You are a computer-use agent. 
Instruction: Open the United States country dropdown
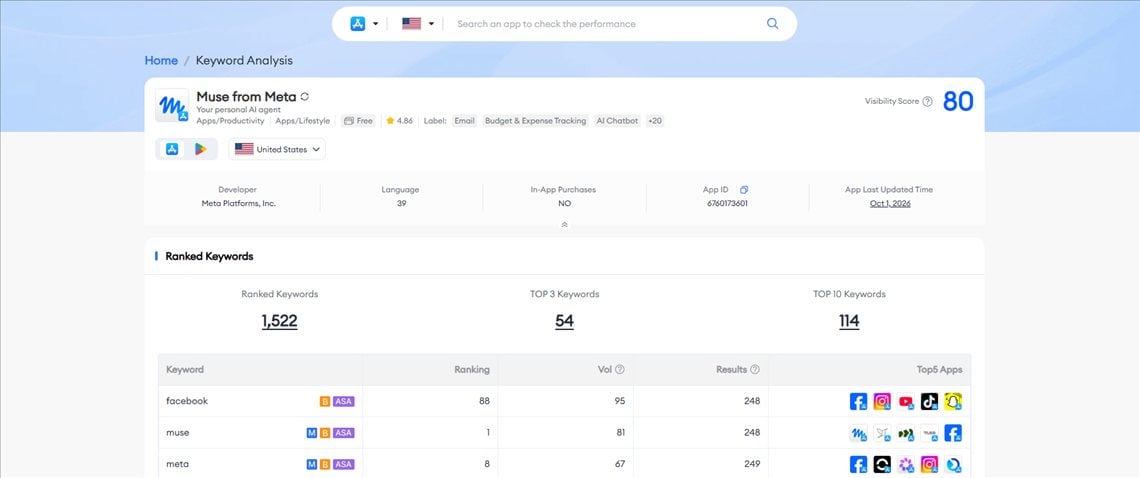click(x=277, y=149)
